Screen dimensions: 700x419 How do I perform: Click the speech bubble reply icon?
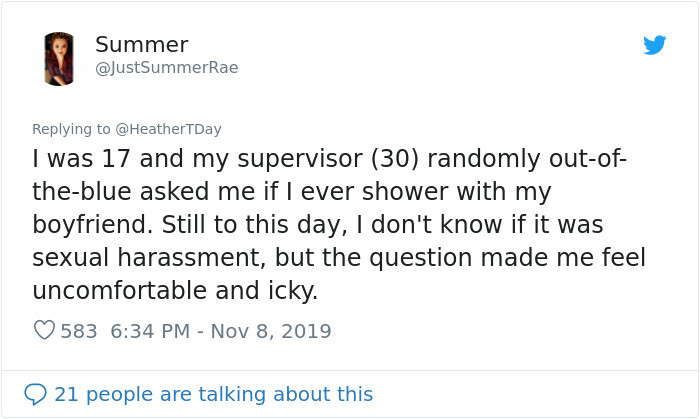[x=35, y=394]
